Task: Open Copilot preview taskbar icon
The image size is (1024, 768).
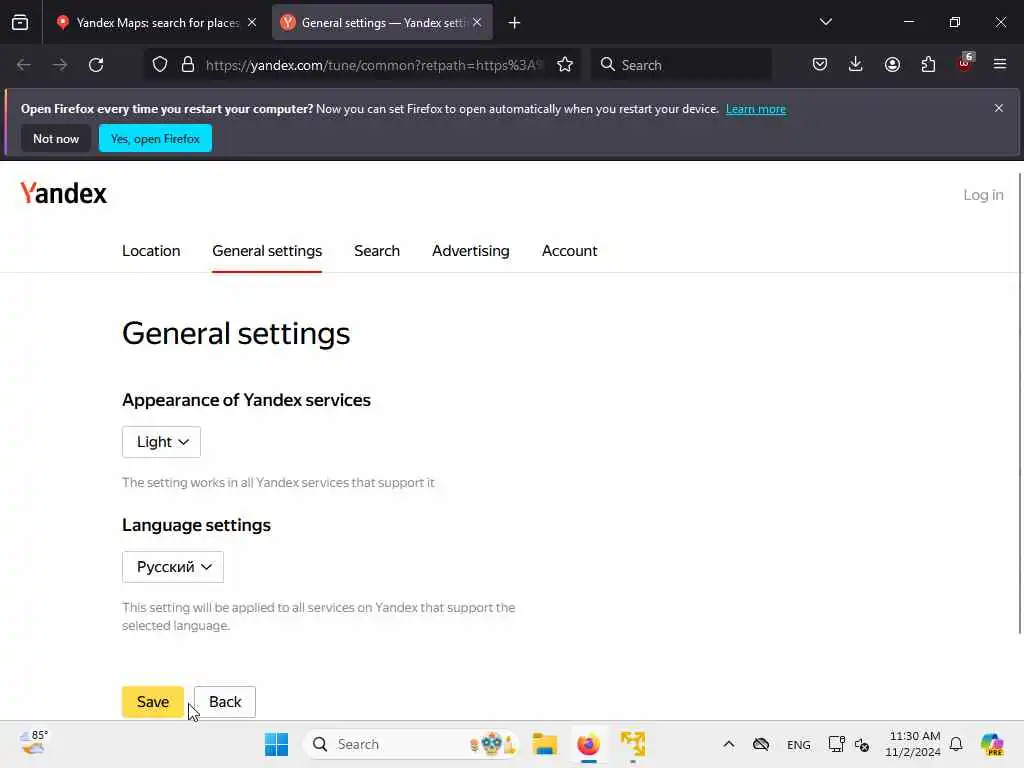Action: click(992, 744)
